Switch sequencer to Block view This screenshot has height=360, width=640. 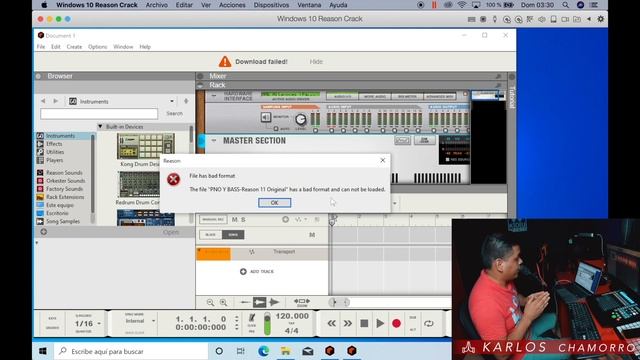[211, 235]
